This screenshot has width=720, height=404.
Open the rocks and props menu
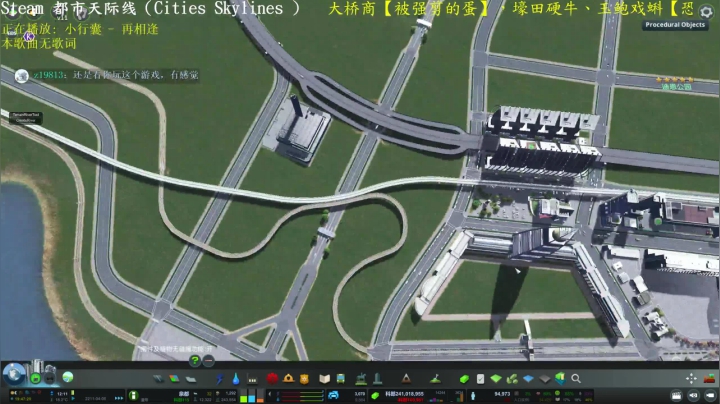coord(512,379)
